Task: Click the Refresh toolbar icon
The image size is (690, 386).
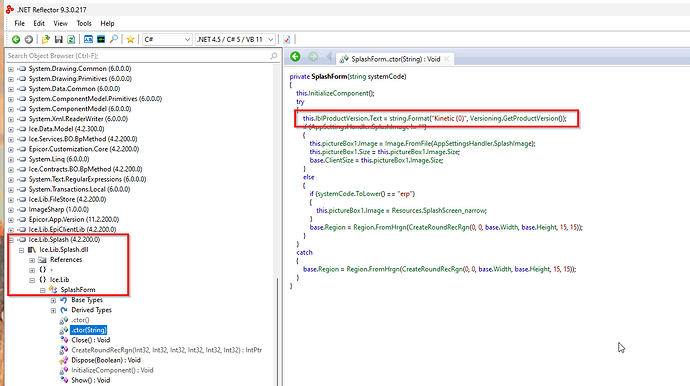Action: [x=71, y=40]
